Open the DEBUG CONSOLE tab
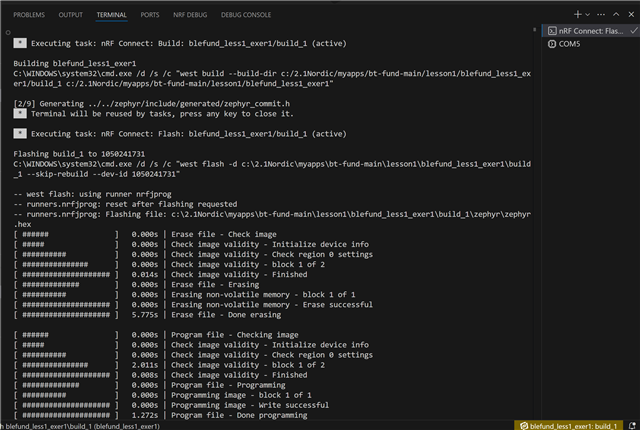 [x=246, y=15]
